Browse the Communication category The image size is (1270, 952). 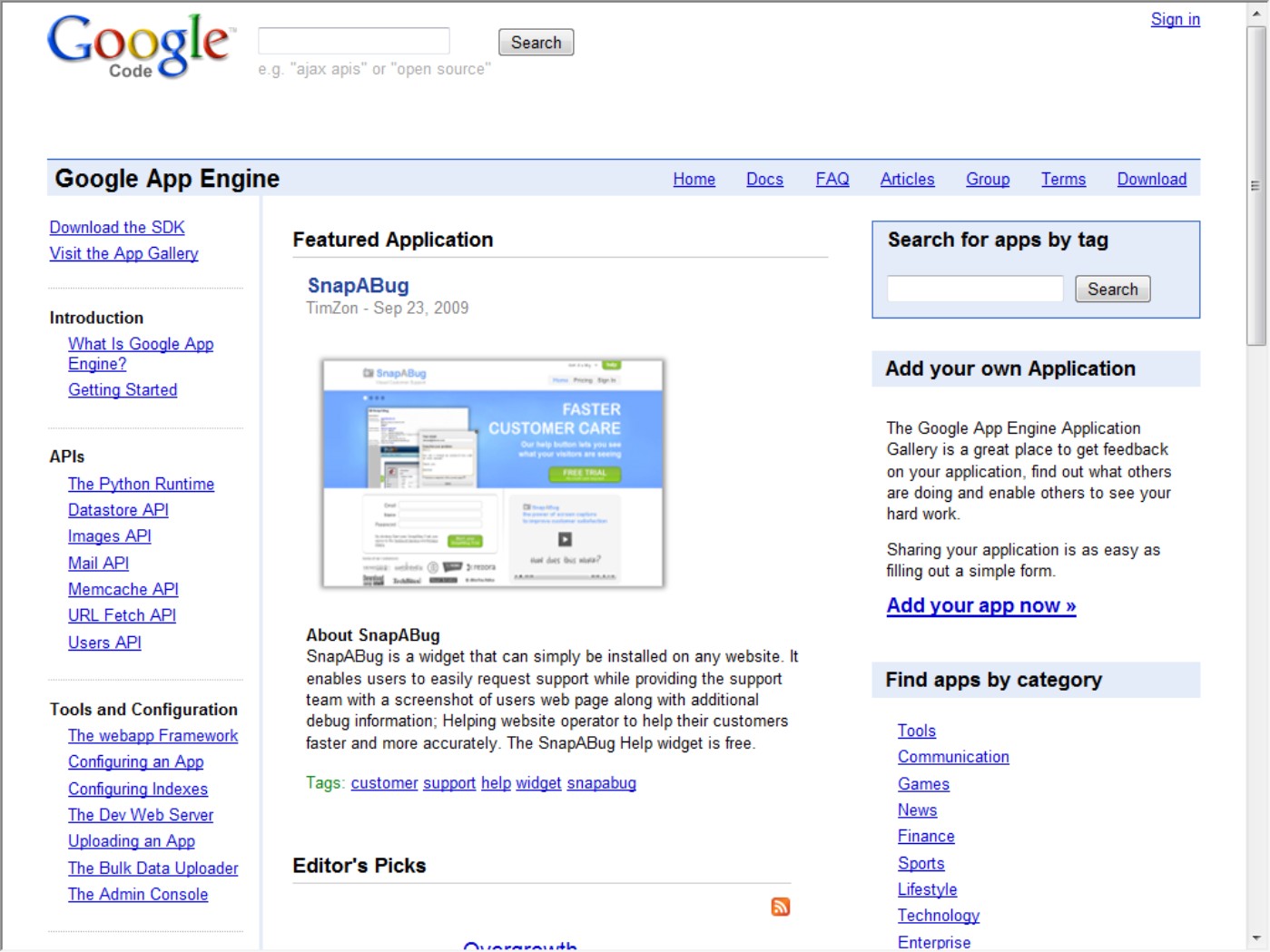tap(954, 758)
